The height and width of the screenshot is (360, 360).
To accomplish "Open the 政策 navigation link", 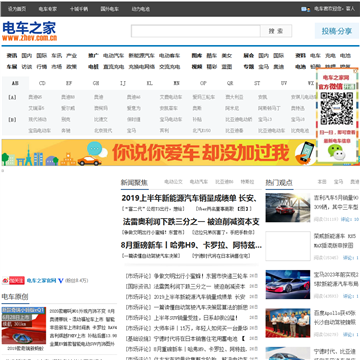I will click(72, 67).
